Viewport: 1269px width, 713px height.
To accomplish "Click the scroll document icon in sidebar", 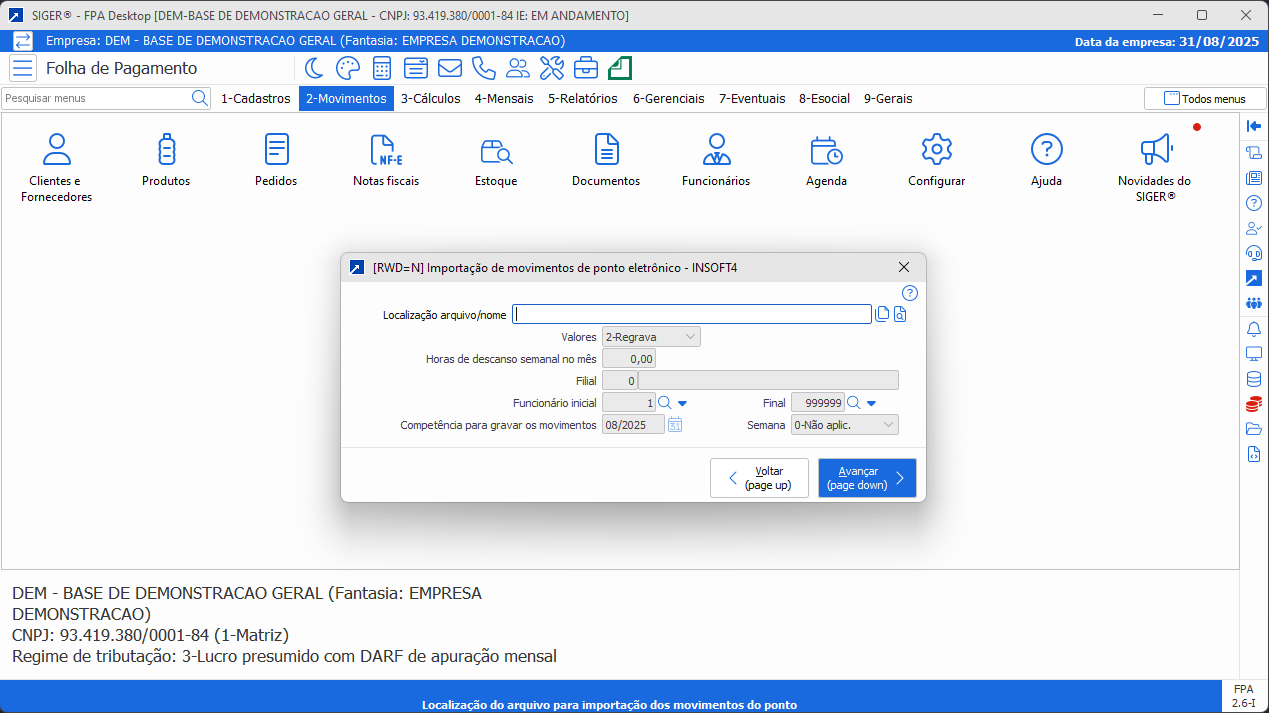I will tap(1253, 152).
